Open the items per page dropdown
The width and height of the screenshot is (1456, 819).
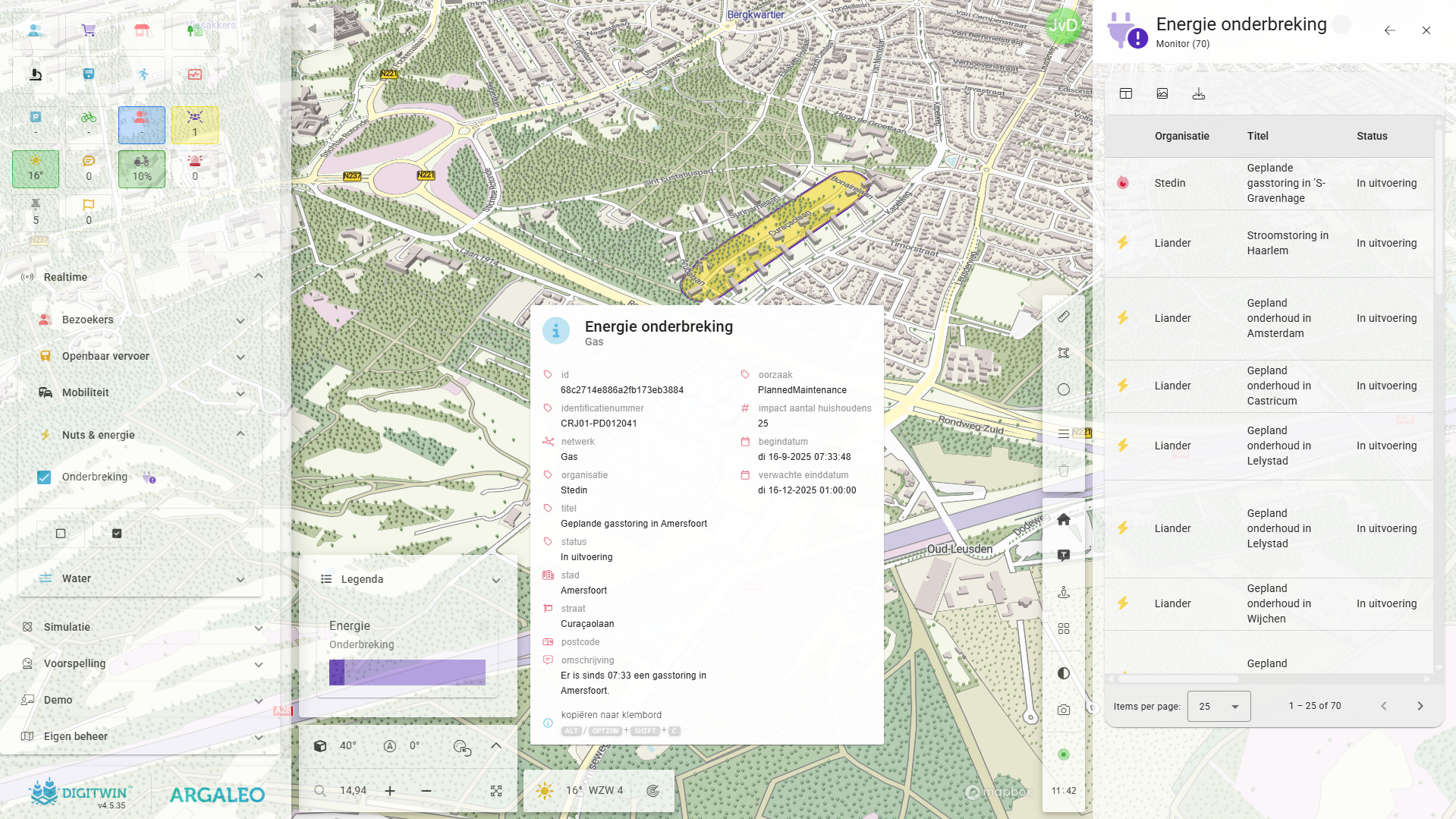tap(1219, 706)
